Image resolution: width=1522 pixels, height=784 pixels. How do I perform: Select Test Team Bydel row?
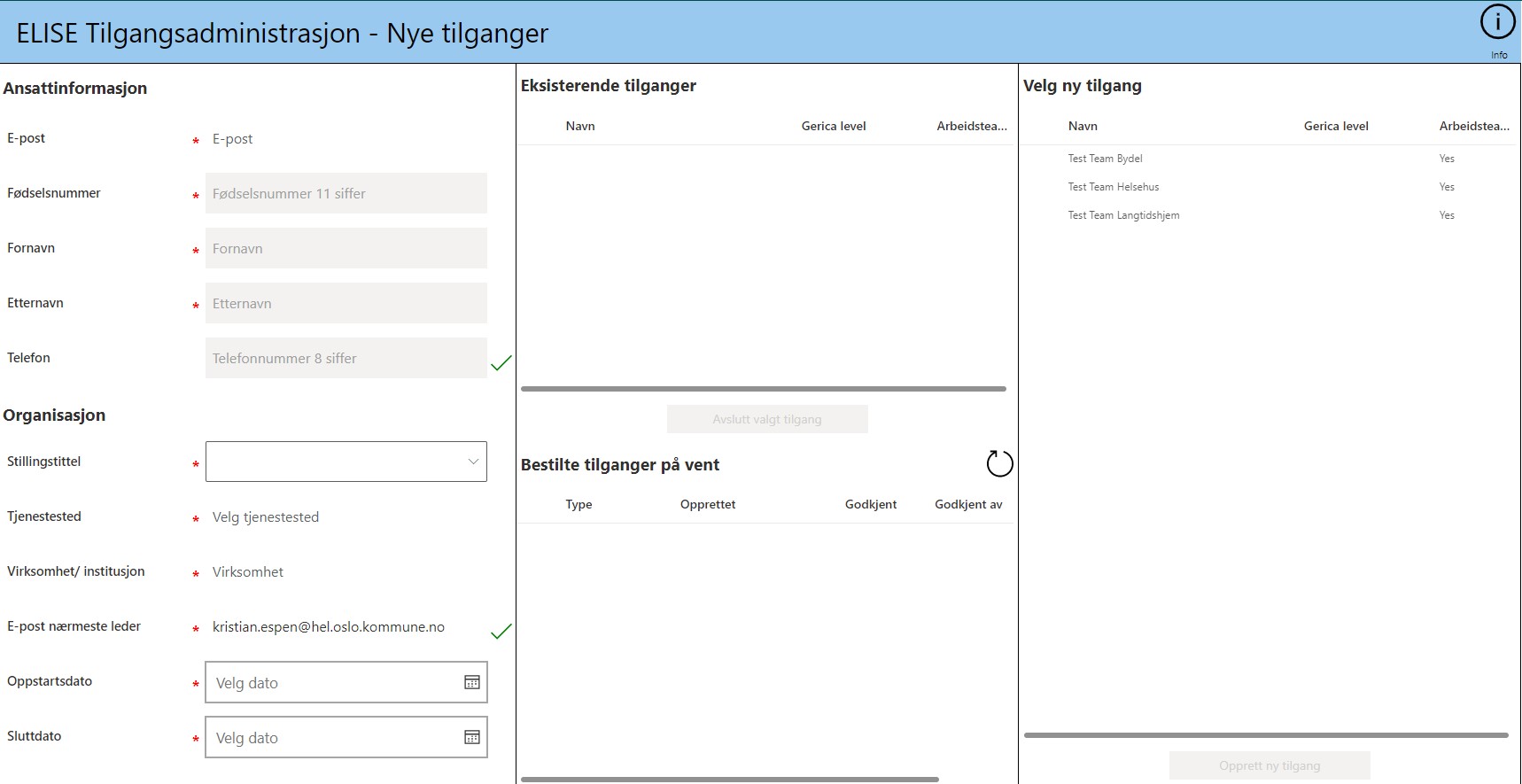pyautogui.click(x=1269, y=159)
